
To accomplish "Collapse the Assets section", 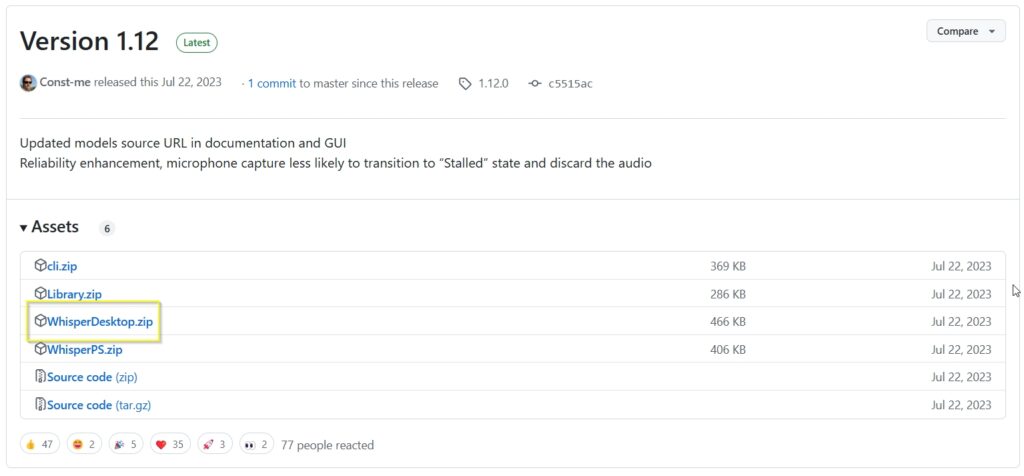I will [49, 227].
